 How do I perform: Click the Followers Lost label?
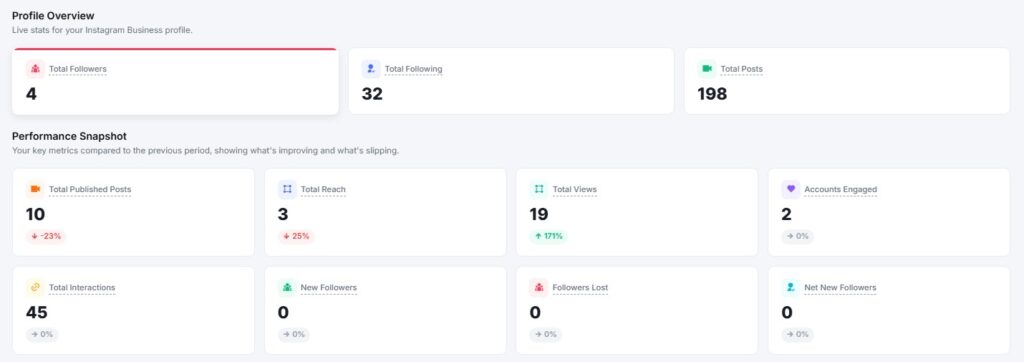(581, 288)
